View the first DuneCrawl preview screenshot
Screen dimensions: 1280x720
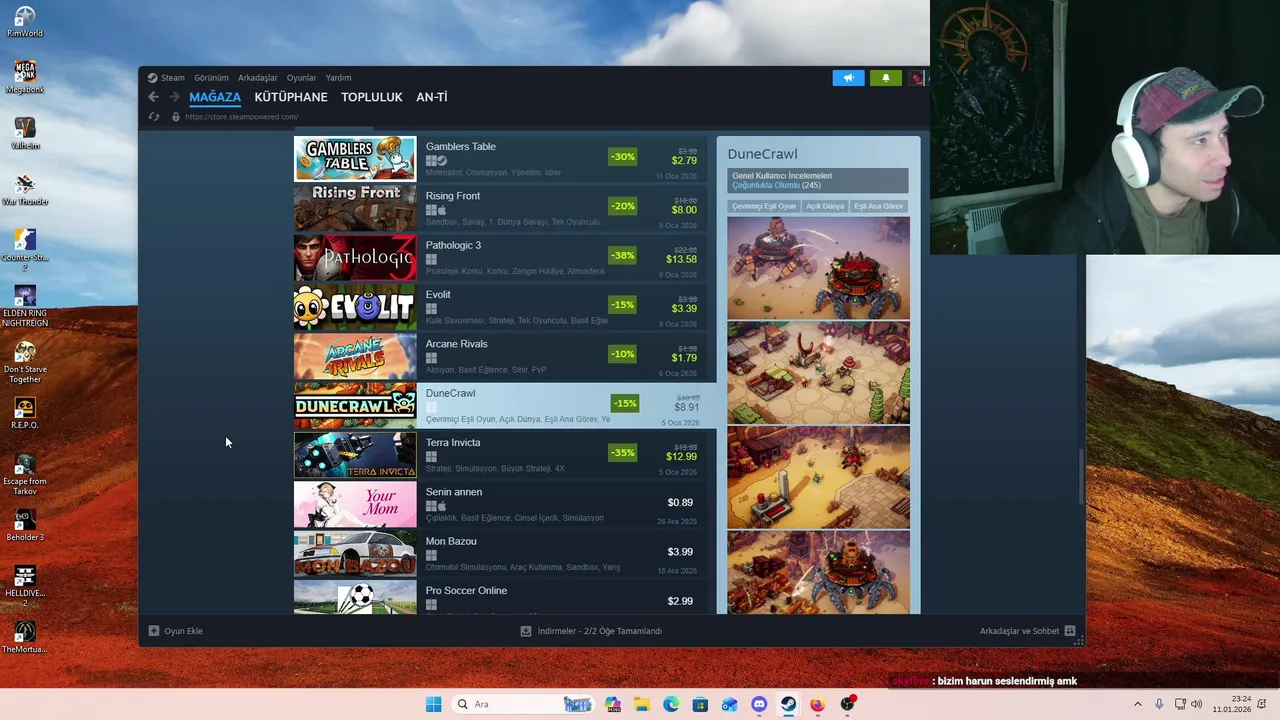tap(819, 268)
